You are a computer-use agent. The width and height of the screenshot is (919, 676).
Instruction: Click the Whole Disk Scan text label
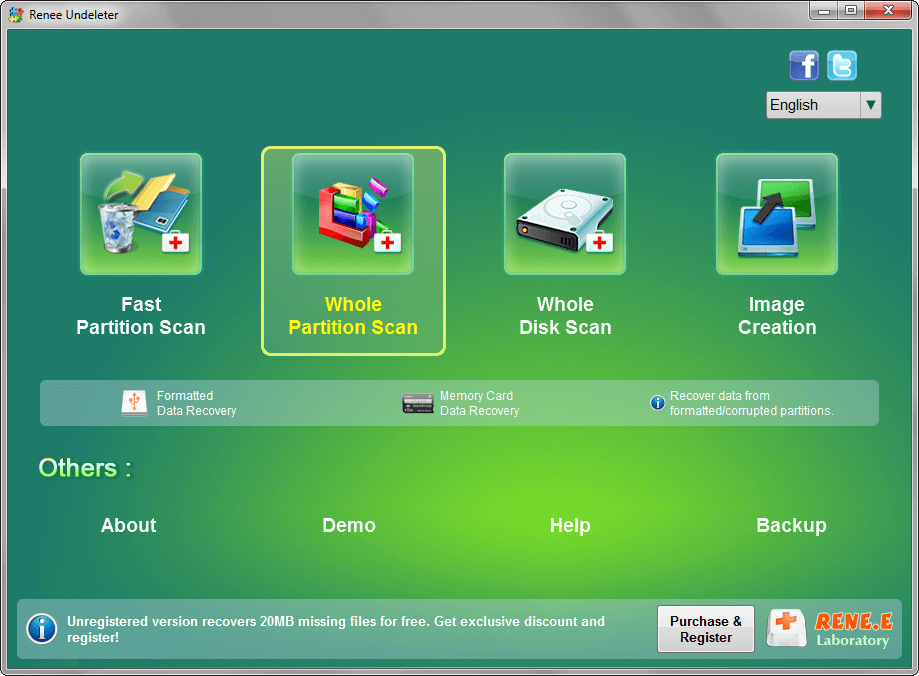coord(565,316)
